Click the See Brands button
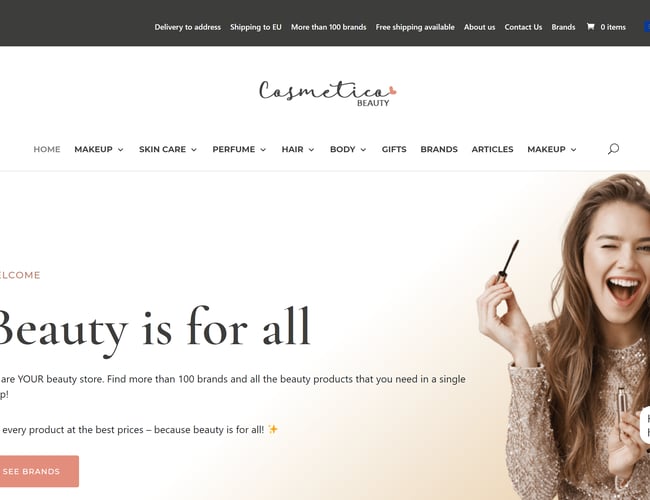This screenshot has width=650, height=500. point(37,471)
